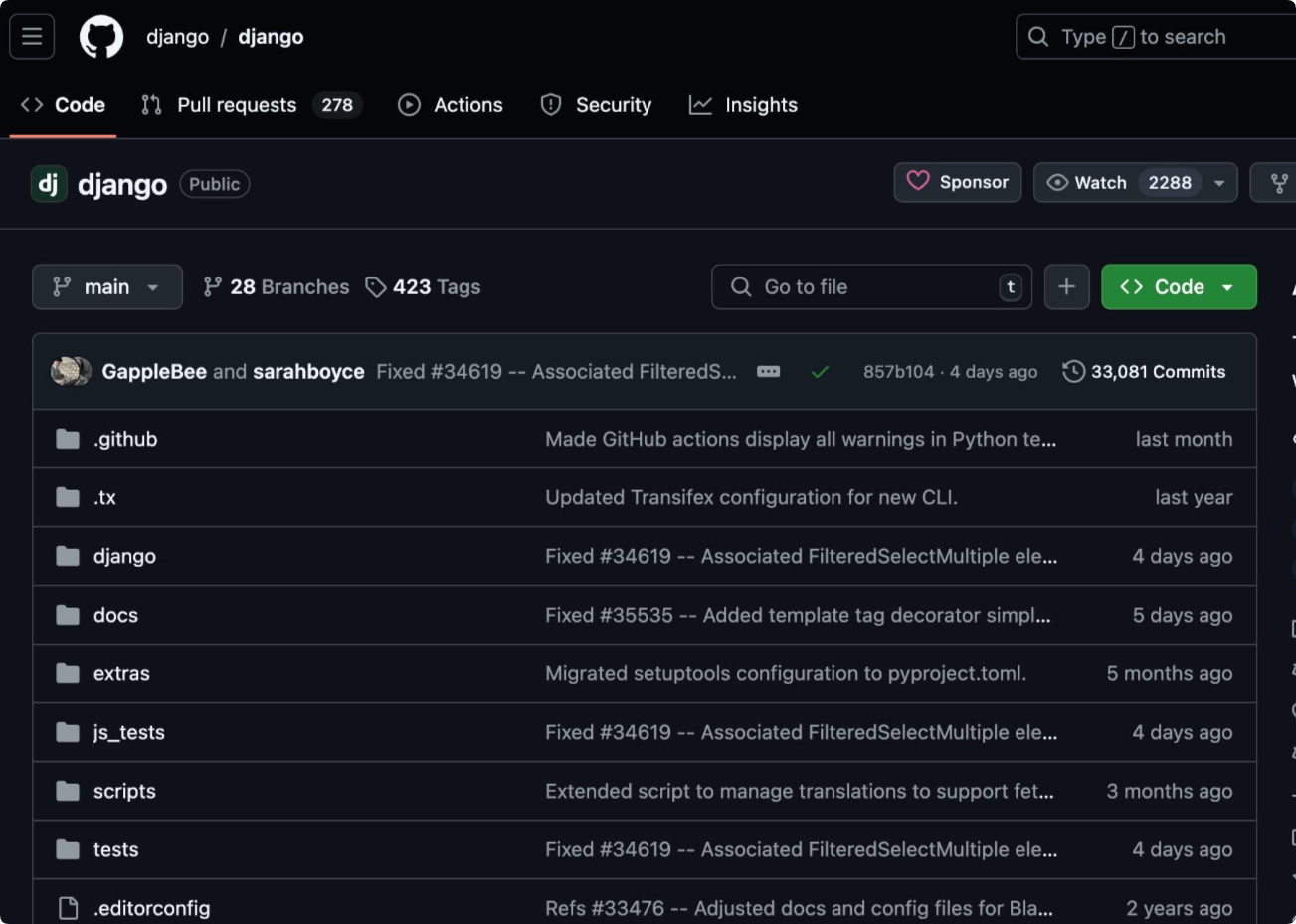Click the tests folder icon
This screenshot has width=1296, height=924.
click(68, 849)
